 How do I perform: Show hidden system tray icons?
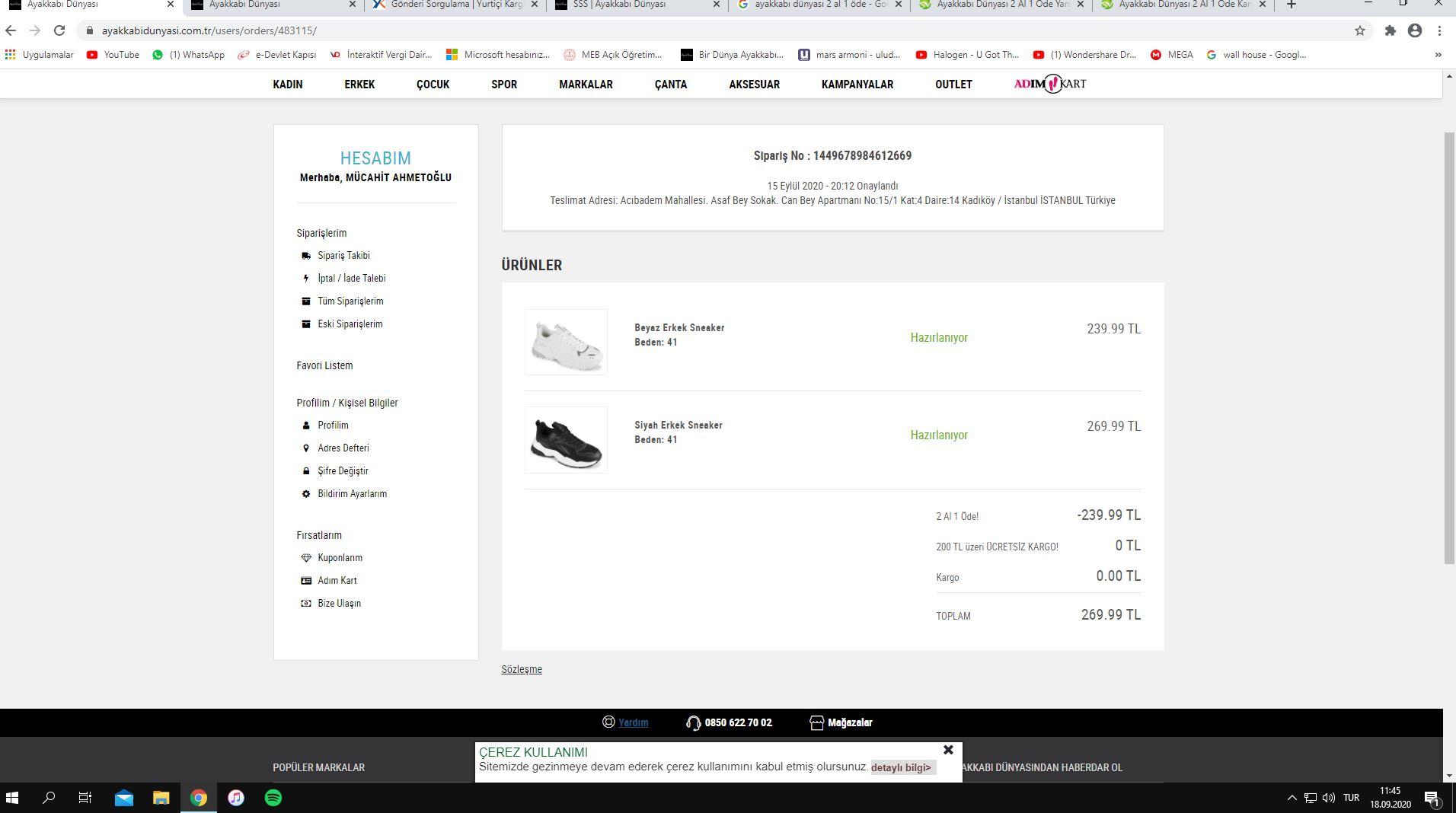(1292, 798)
